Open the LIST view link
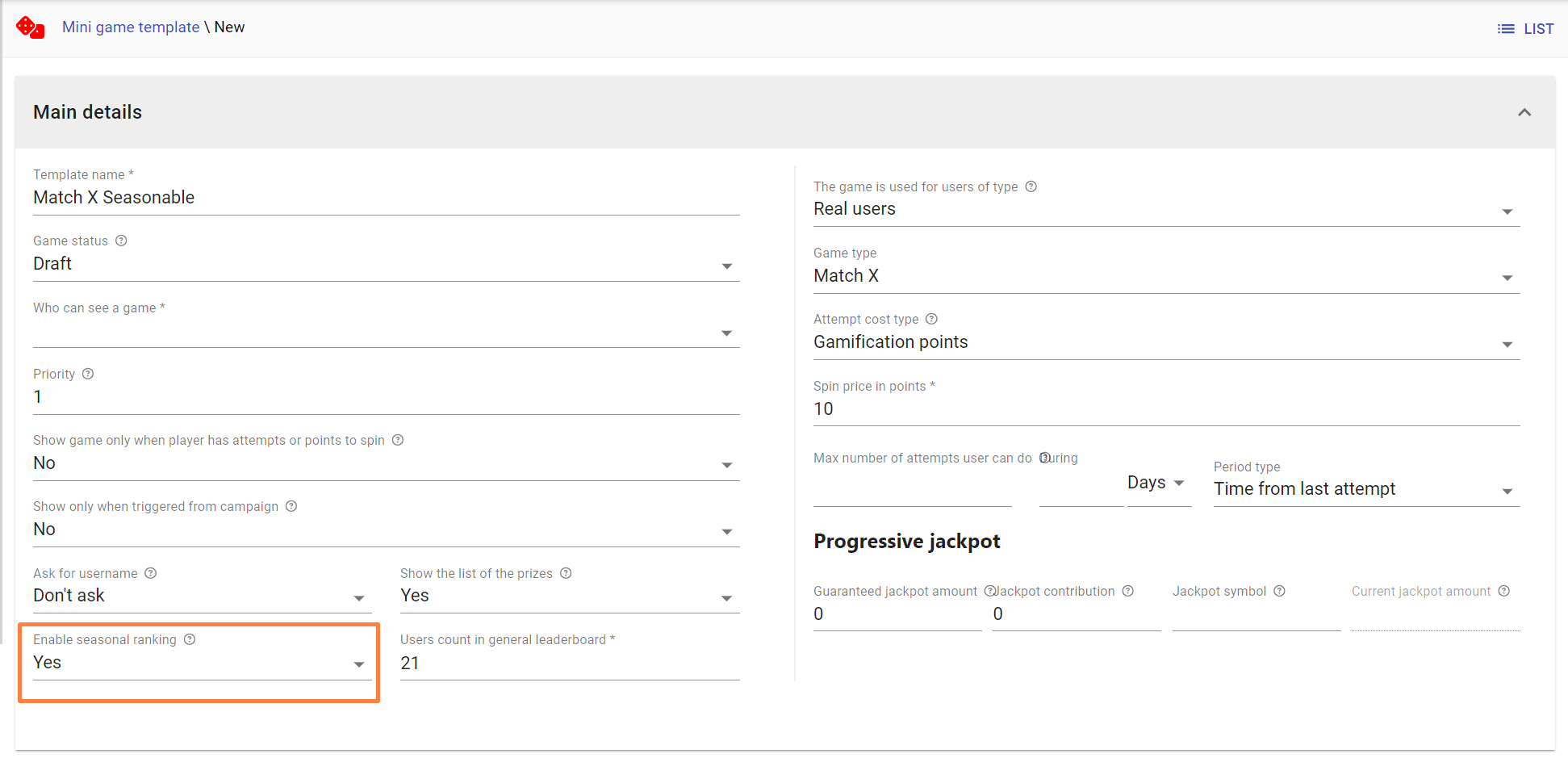1568x762 pixels. [x=1525, y=29]
